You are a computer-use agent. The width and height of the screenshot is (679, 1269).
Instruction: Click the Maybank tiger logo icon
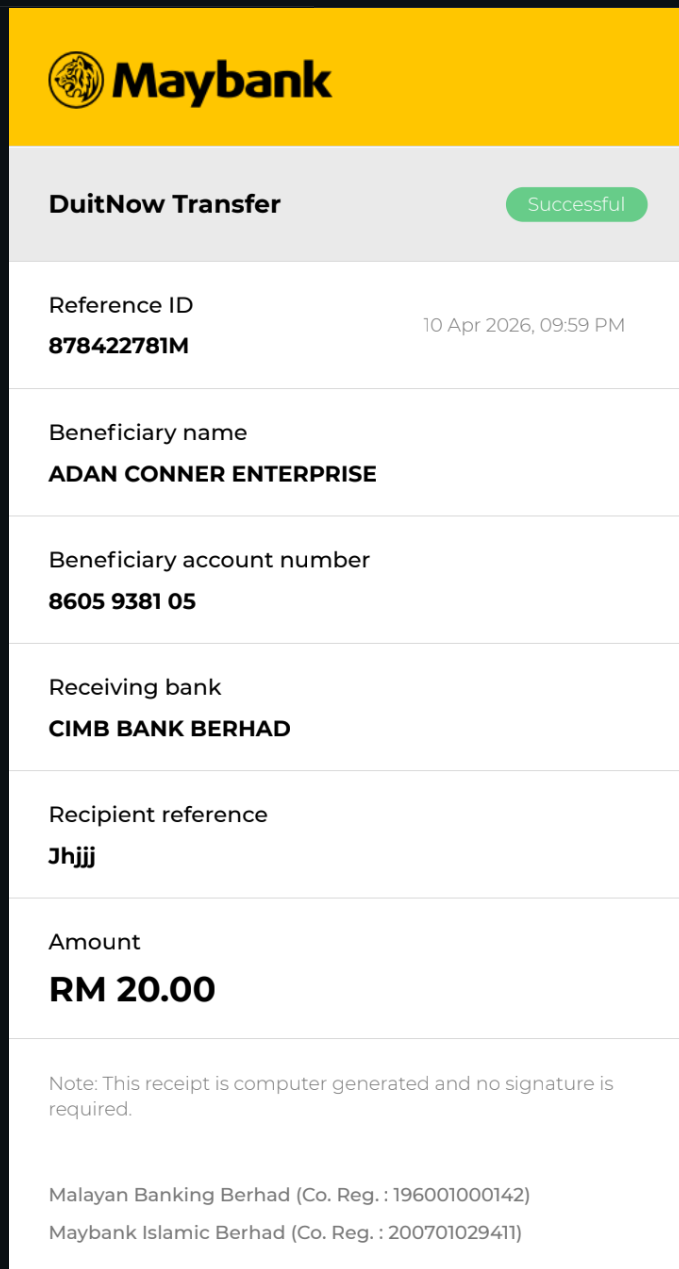click(77, 81)
